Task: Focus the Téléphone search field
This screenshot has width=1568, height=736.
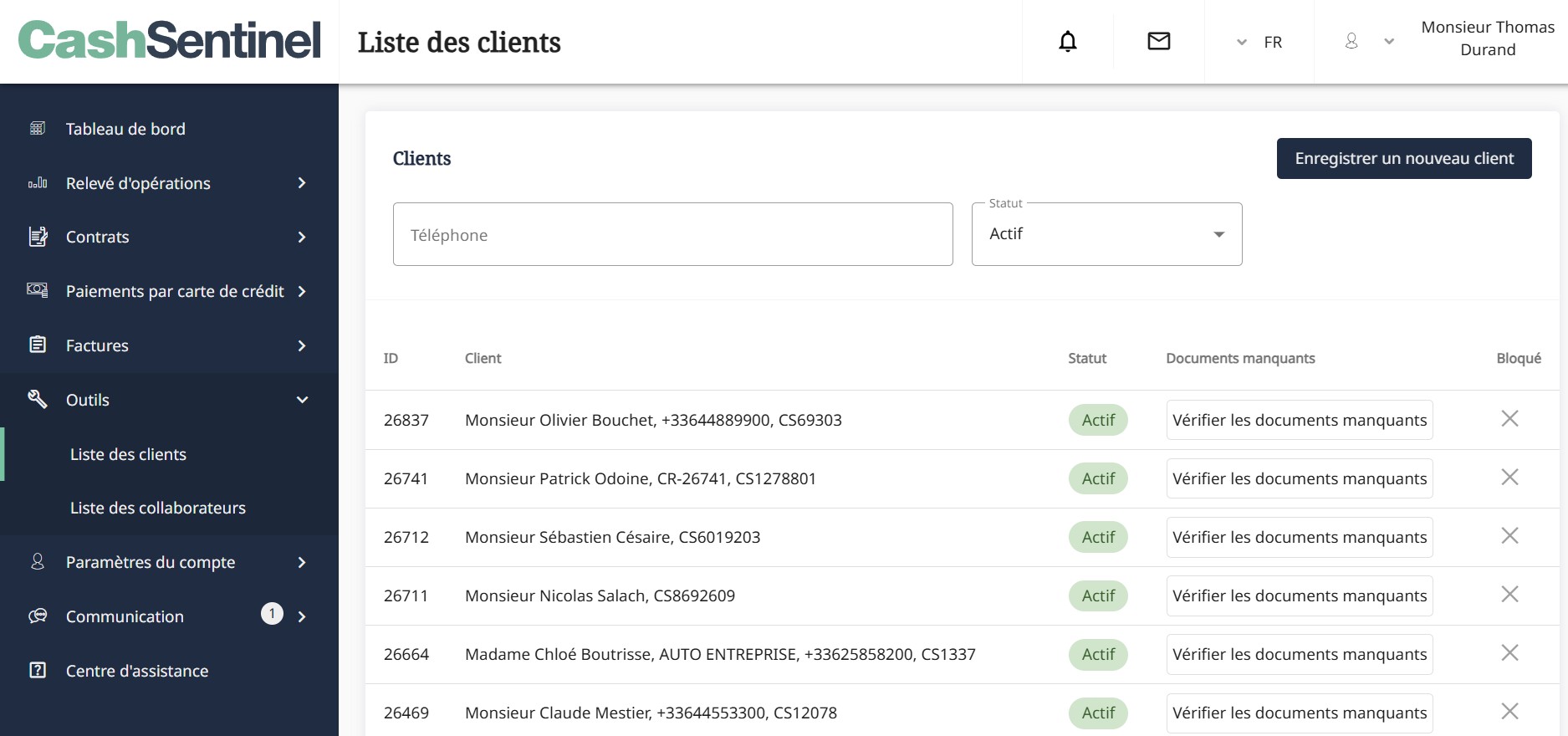Action: click(673, 234)
